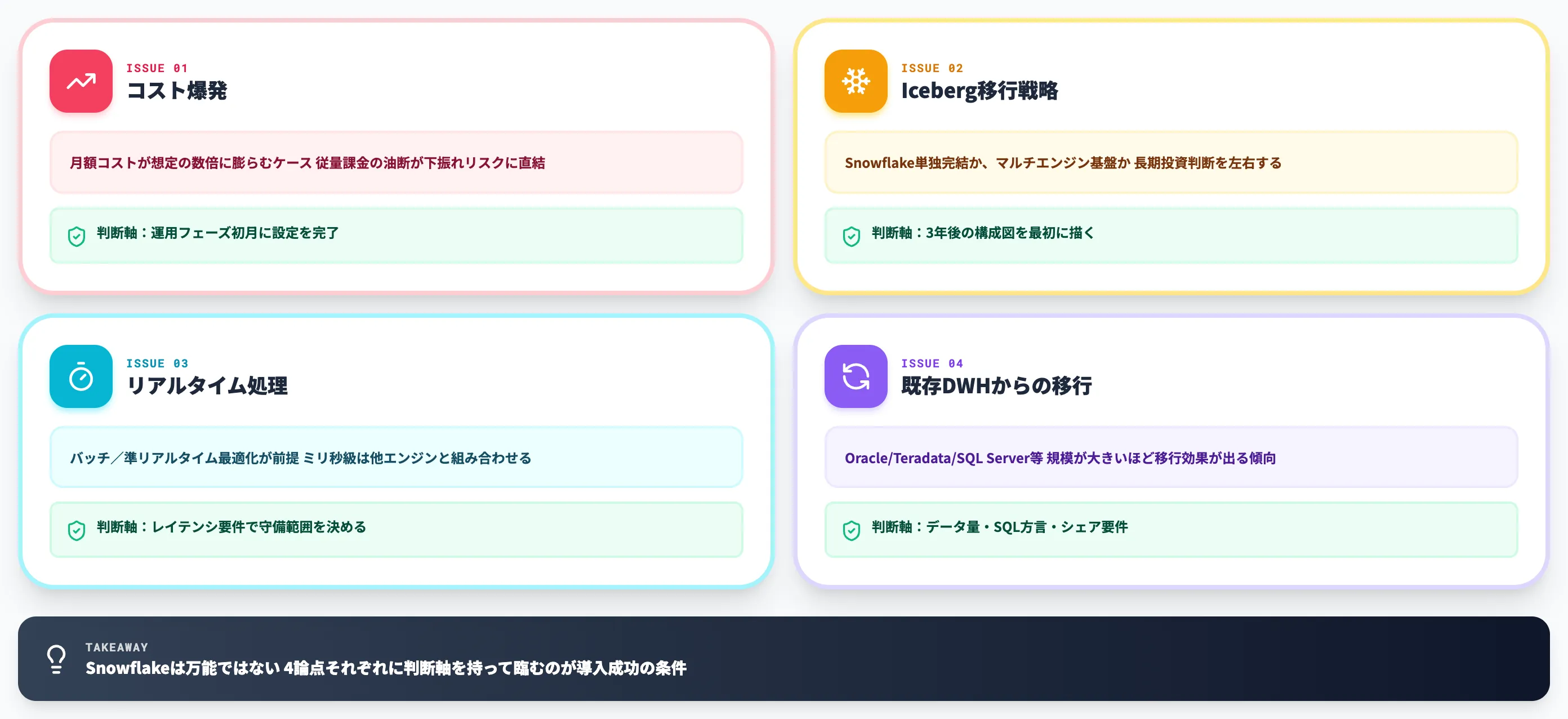
Task: Click the text バッチ／準リアルタイム最適化が前提
Action: click(x=184, y=458)
